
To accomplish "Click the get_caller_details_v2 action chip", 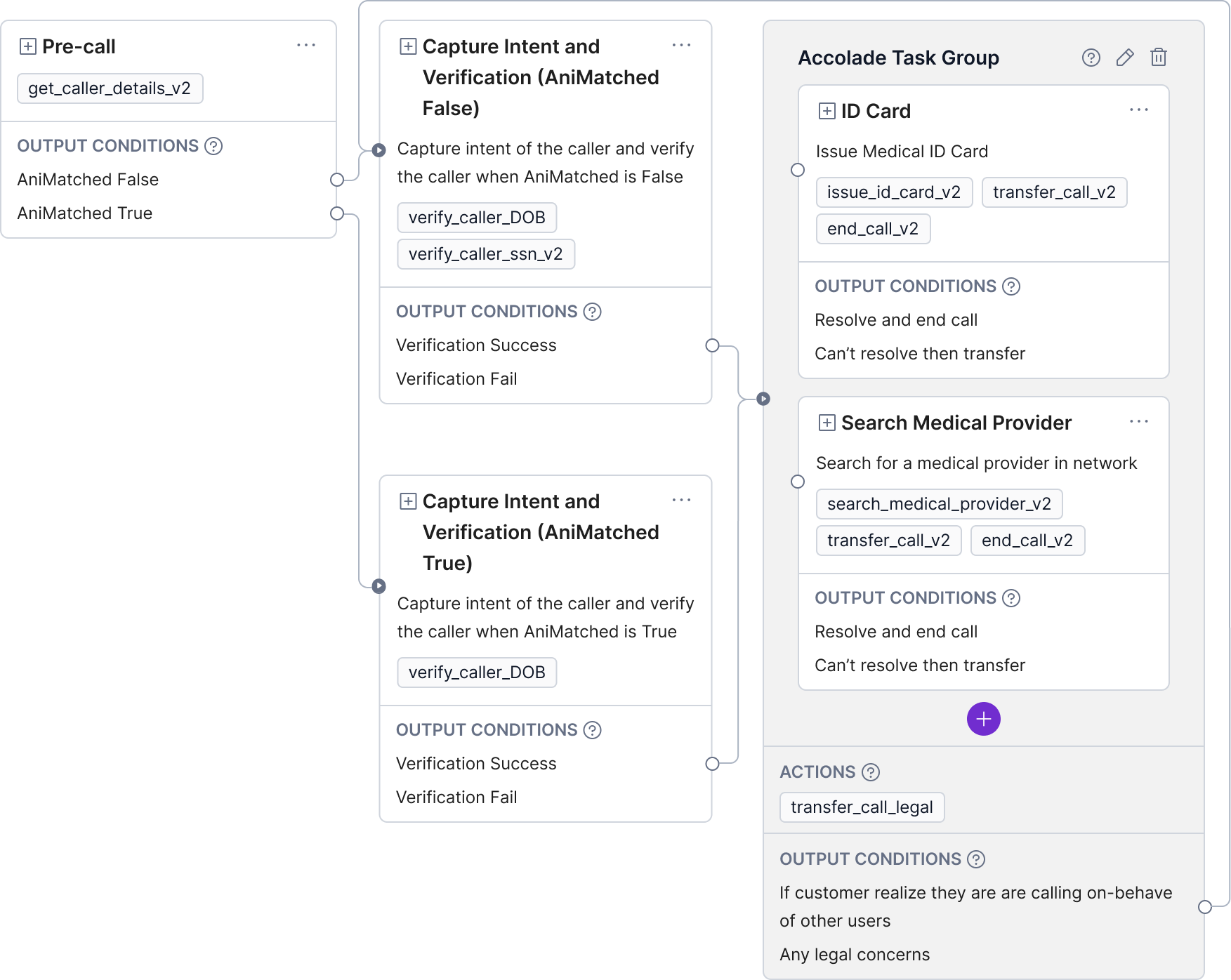I will click(x=110, y=88).
